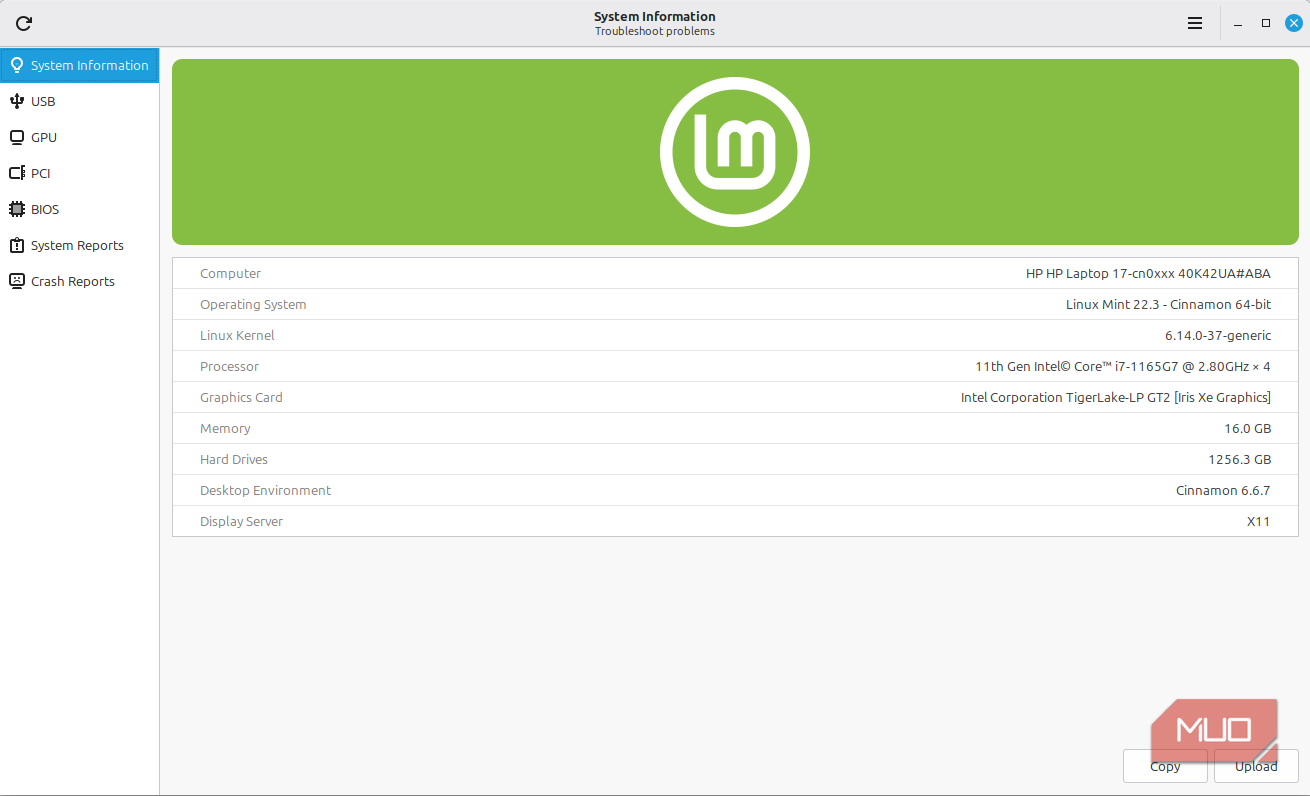Click the refresh icon in the title bar
The height and width of the screenshot is (796, 1310).
point(24,23)
